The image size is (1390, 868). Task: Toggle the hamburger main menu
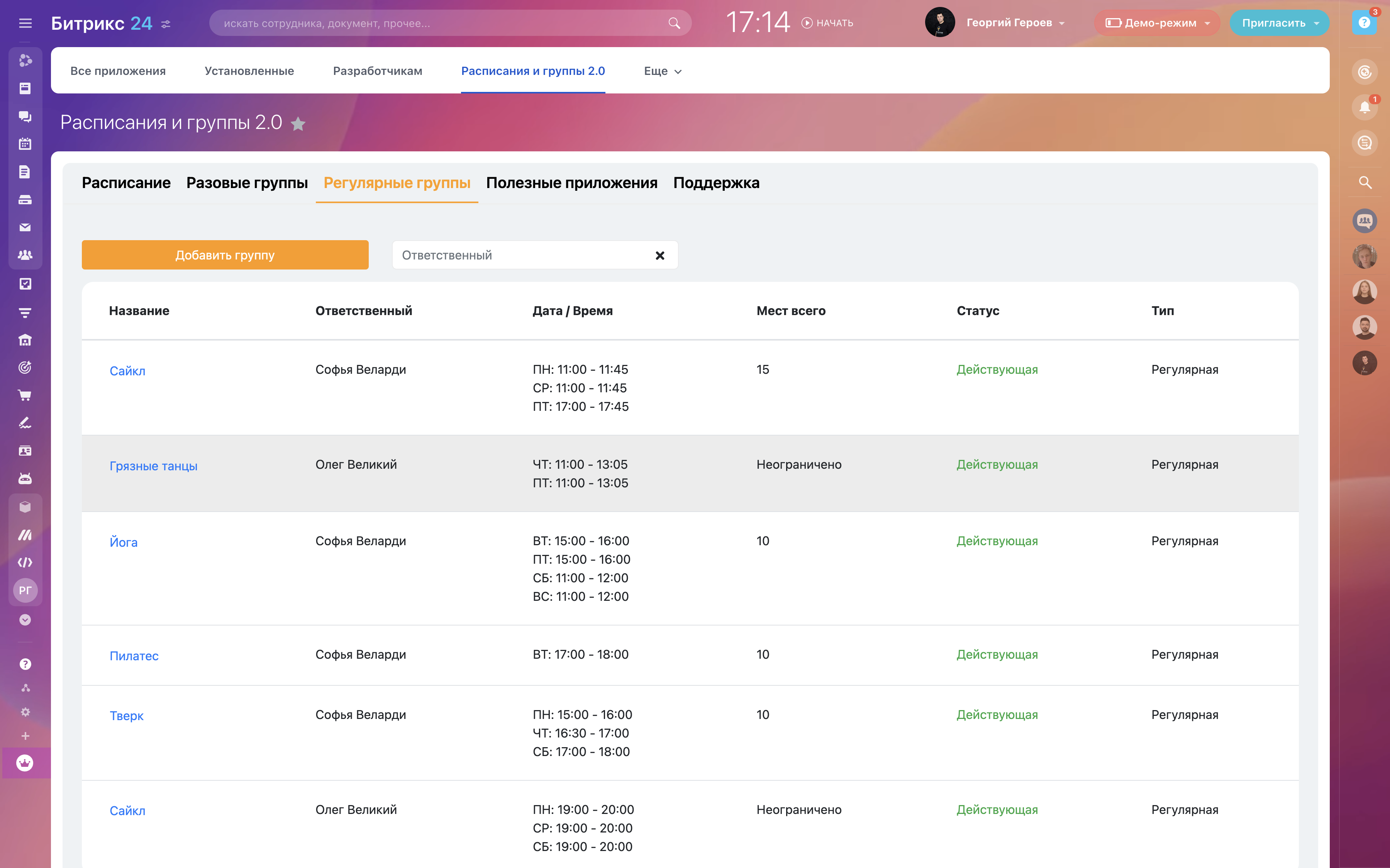[25, 23]
